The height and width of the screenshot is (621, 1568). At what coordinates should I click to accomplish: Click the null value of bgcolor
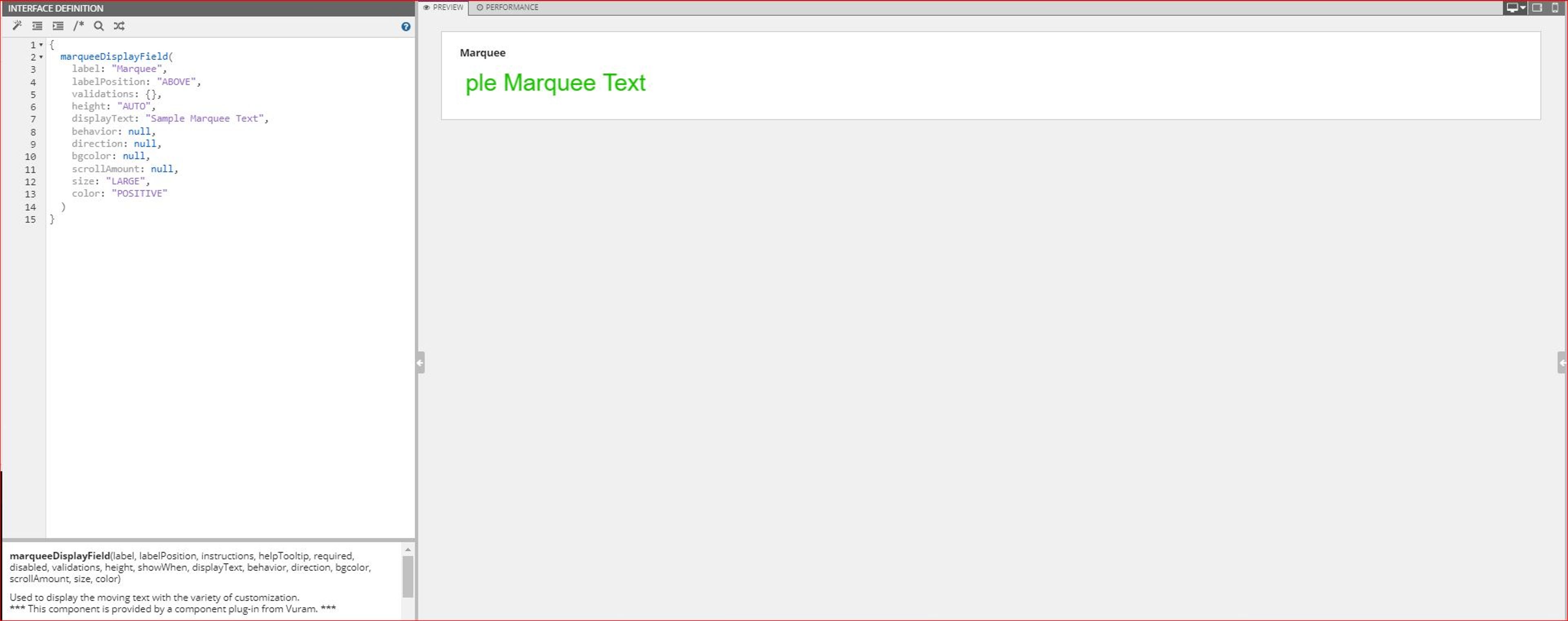134,156
